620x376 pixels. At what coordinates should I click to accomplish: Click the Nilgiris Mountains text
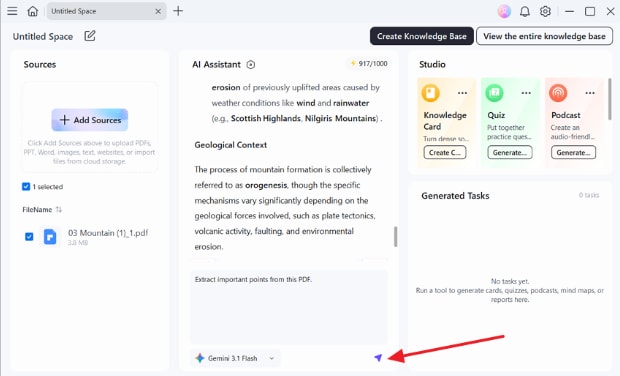tap(340, 118)
